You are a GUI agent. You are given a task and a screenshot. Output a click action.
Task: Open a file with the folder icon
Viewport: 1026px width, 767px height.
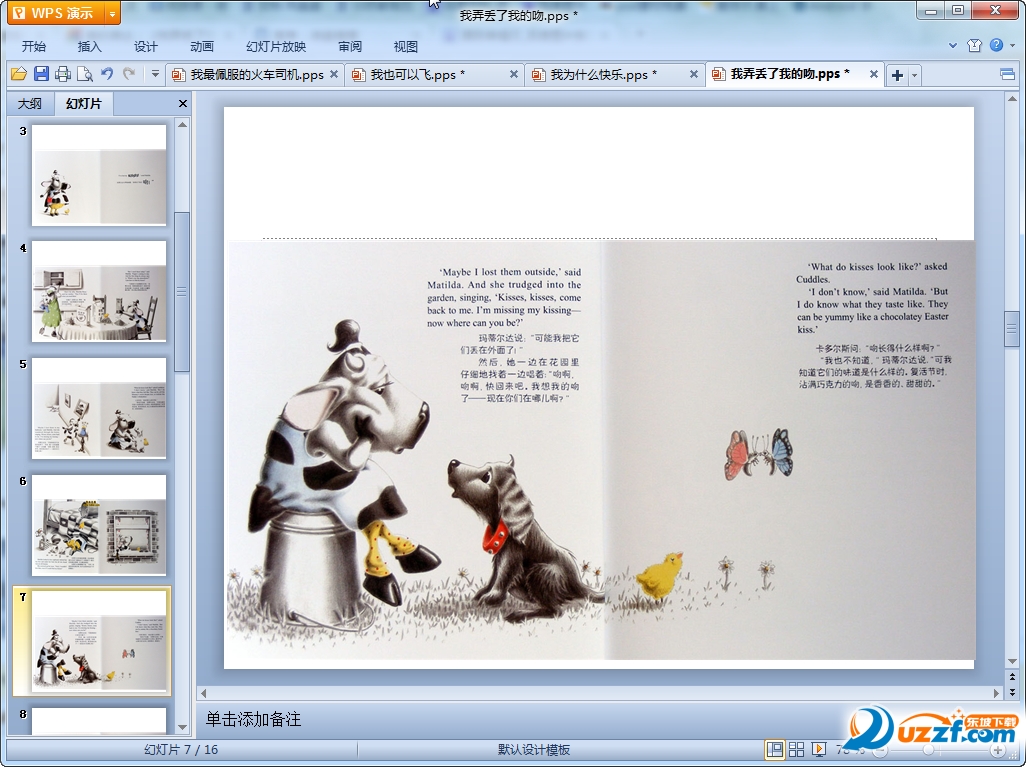point(19,75)
